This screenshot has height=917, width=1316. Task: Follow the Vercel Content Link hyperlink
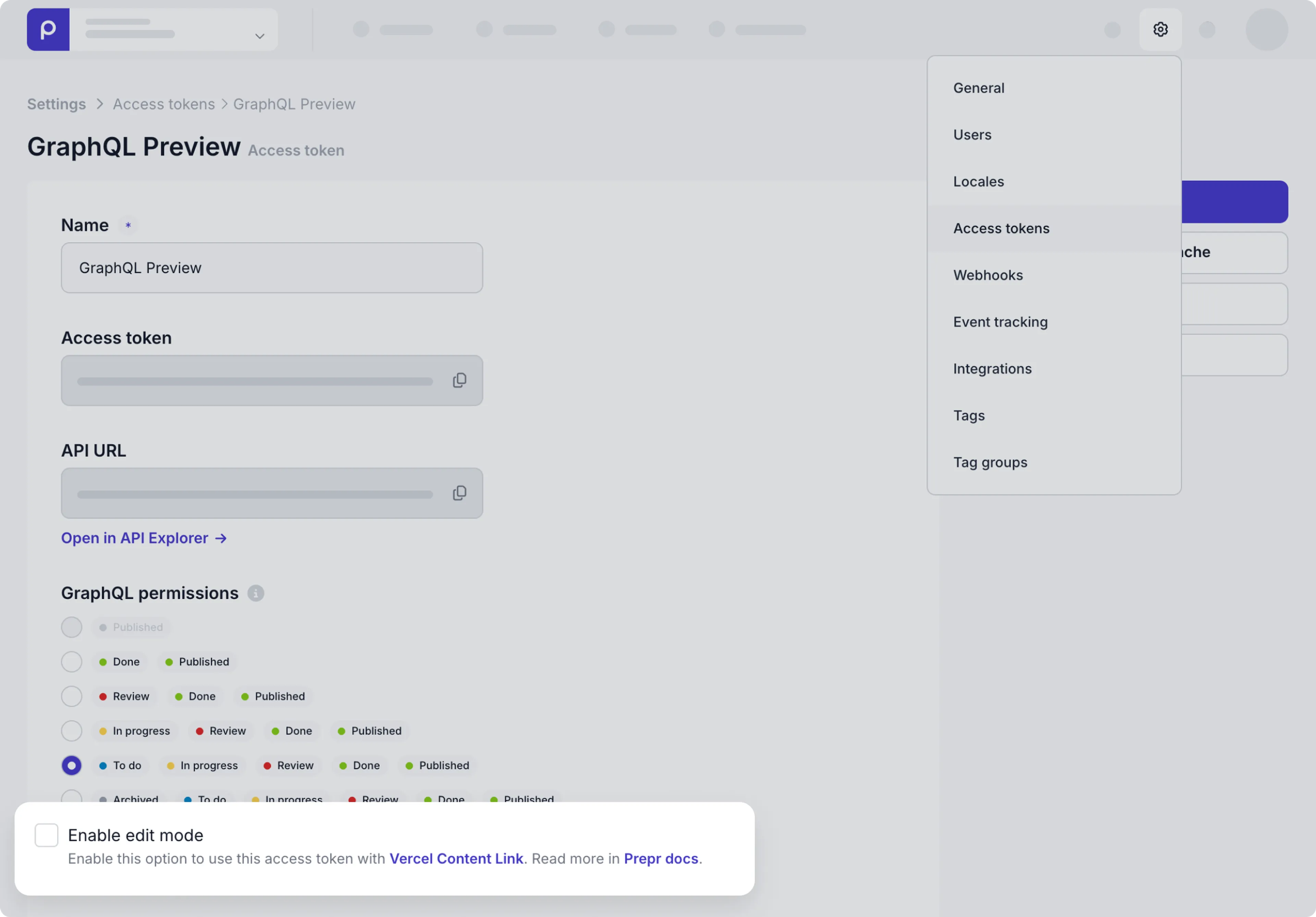[x=456, y=858]
